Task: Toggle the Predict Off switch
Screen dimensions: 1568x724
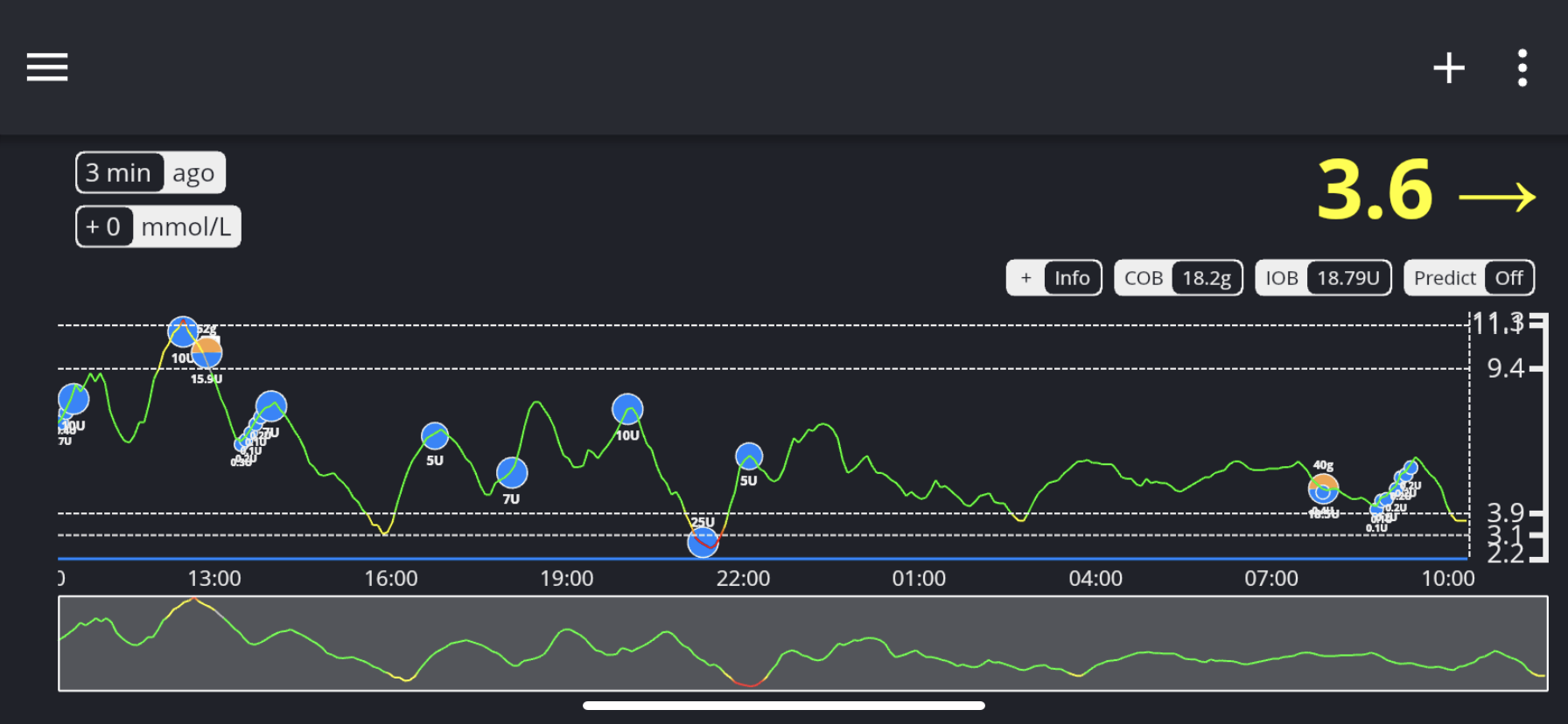Action: [x=1468, y=278]
